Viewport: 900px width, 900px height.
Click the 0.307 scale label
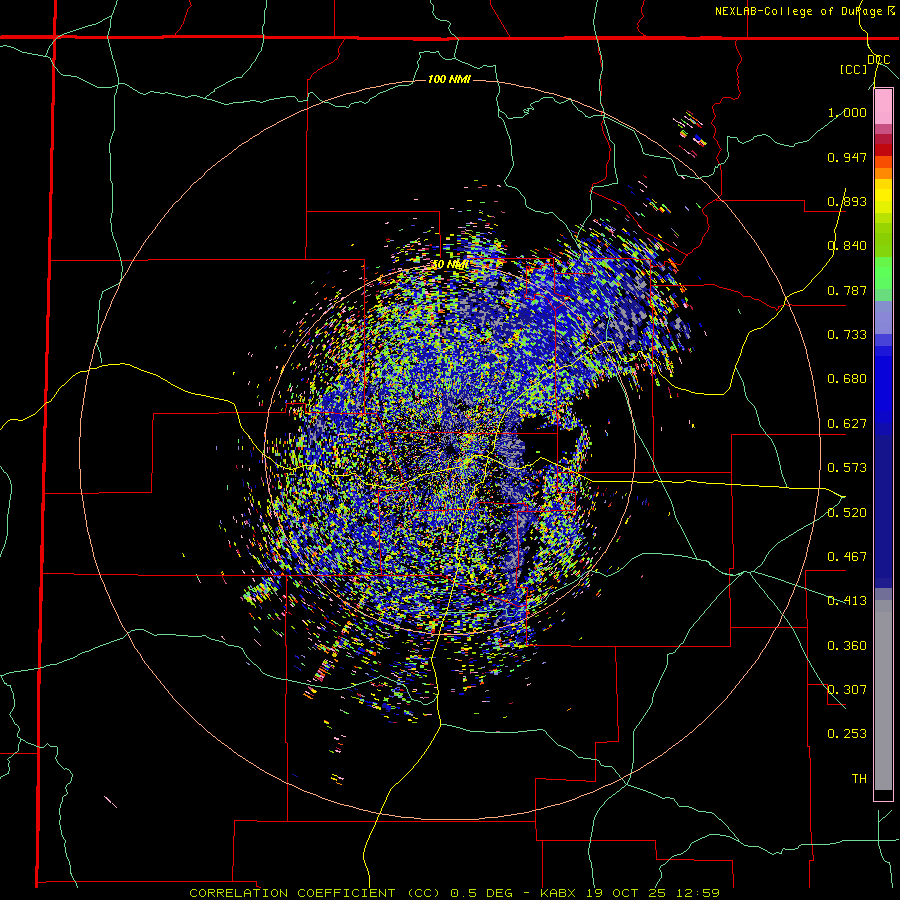(847, 690)
